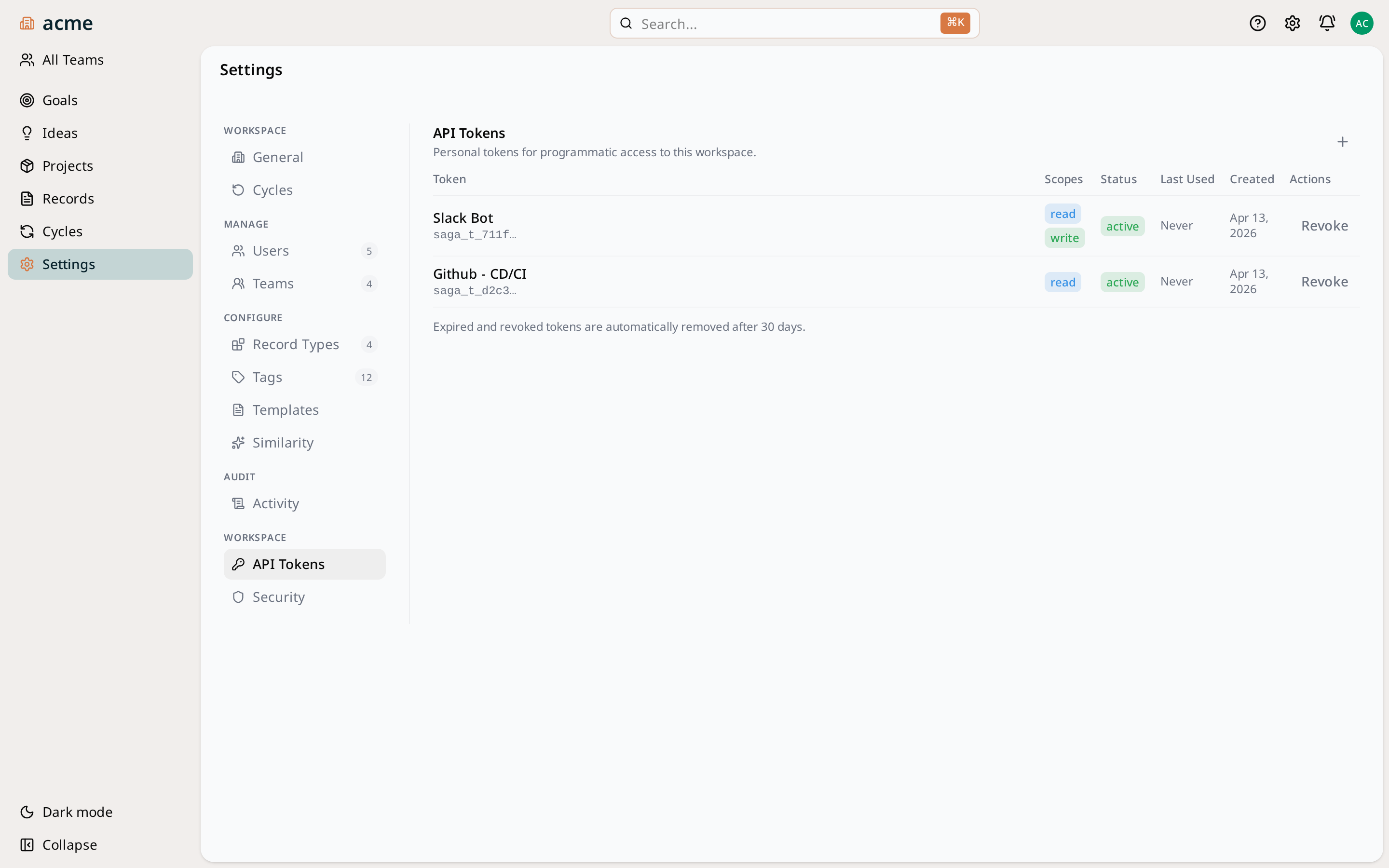Click the AC user avatar
Viewport: 1389px width, 868px height.
coord(1362,23)
